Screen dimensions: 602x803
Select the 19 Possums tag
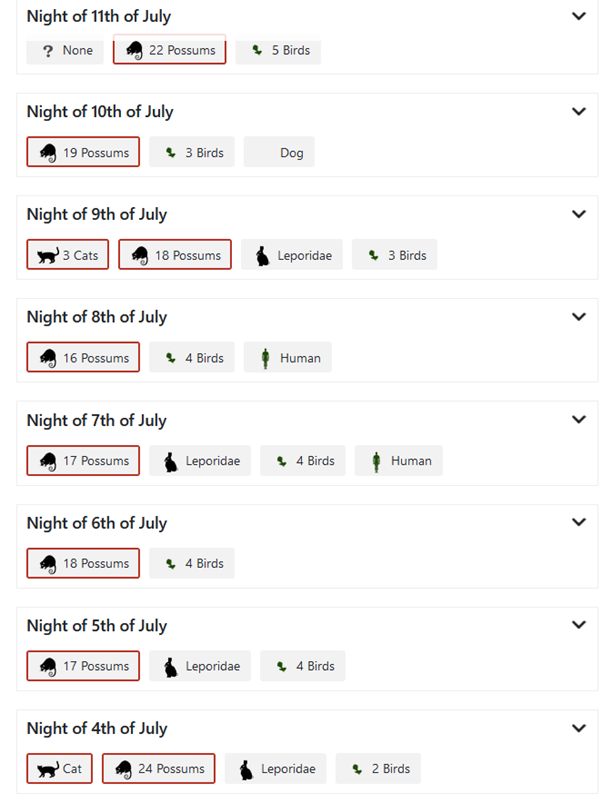coord(83,152)
